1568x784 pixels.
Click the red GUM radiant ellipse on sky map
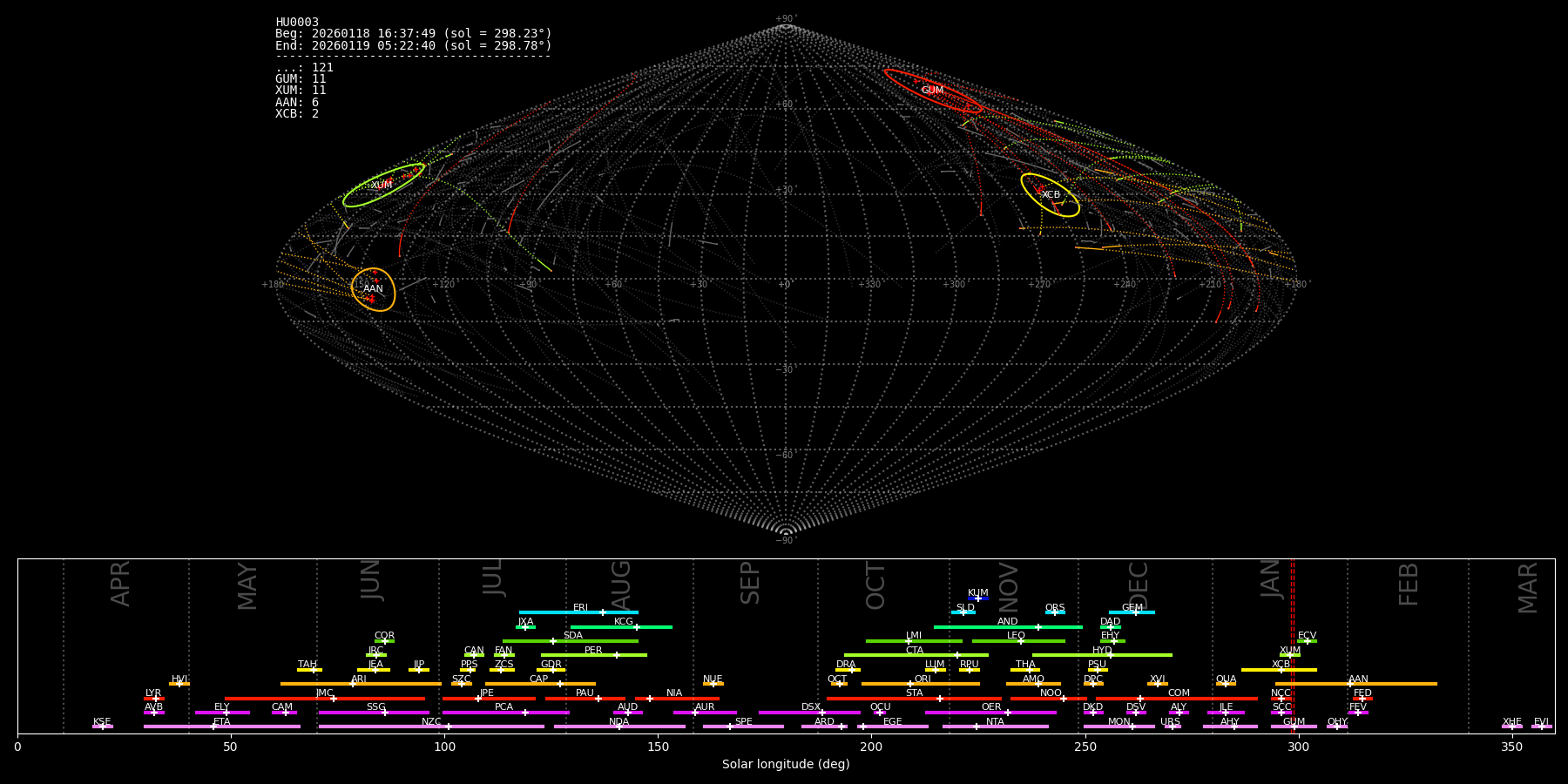[933, 91]
